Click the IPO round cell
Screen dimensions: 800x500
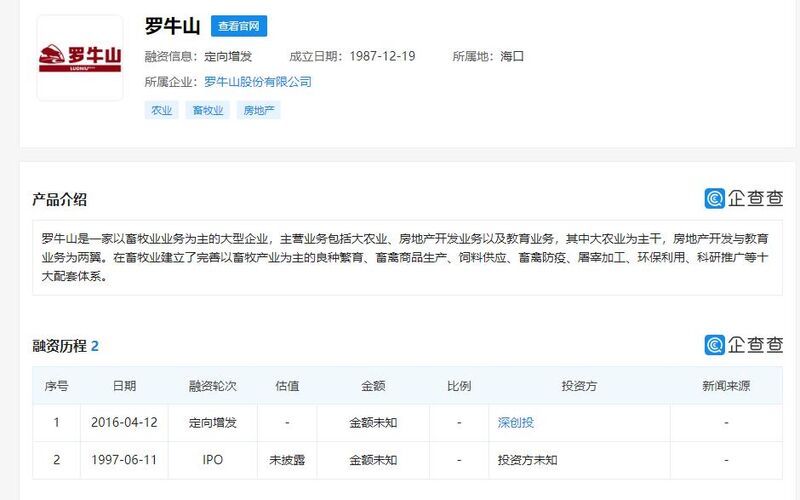pyautogui.click(x=213, y=460)
